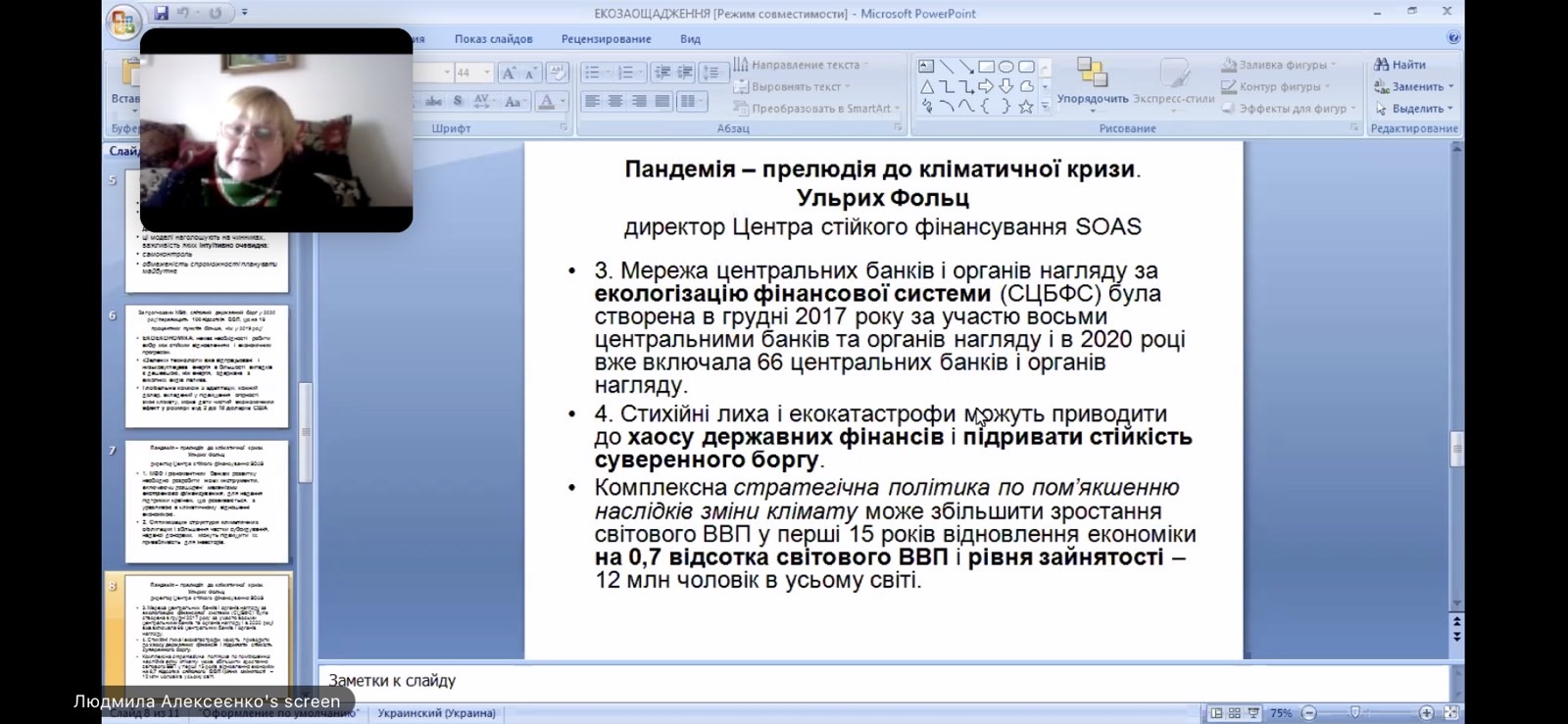Click Заменить to replace text

click(1413, 86)
